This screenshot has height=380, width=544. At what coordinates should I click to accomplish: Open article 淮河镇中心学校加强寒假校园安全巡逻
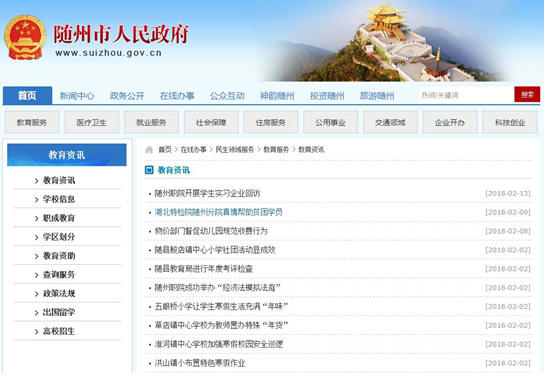point(219,344)
